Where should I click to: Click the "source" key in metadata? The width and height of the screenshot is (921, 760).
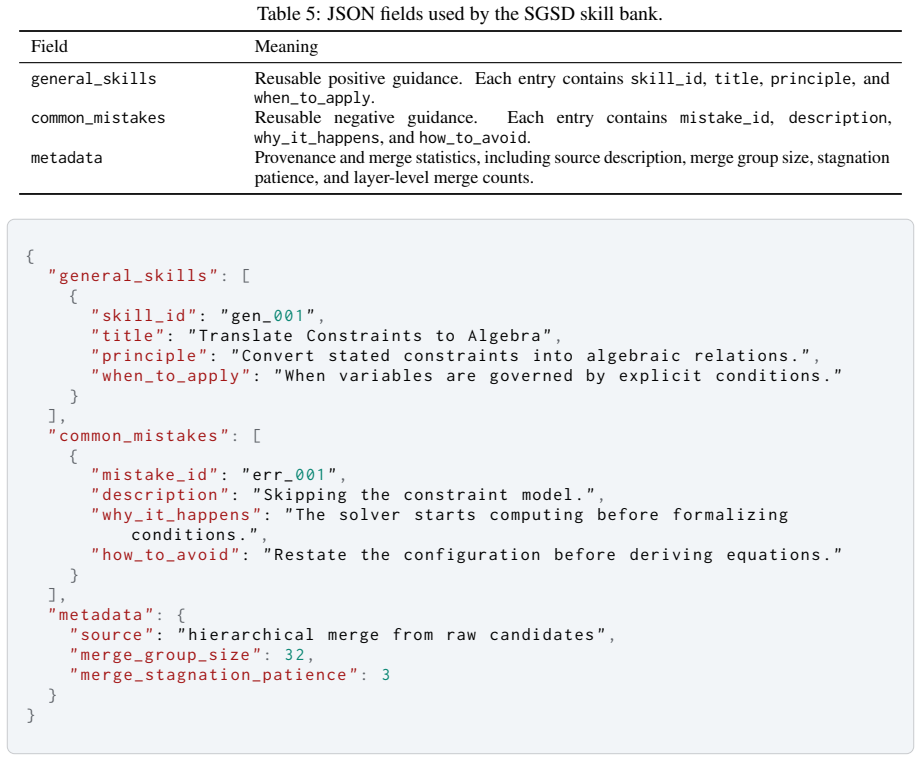(112, 635)
